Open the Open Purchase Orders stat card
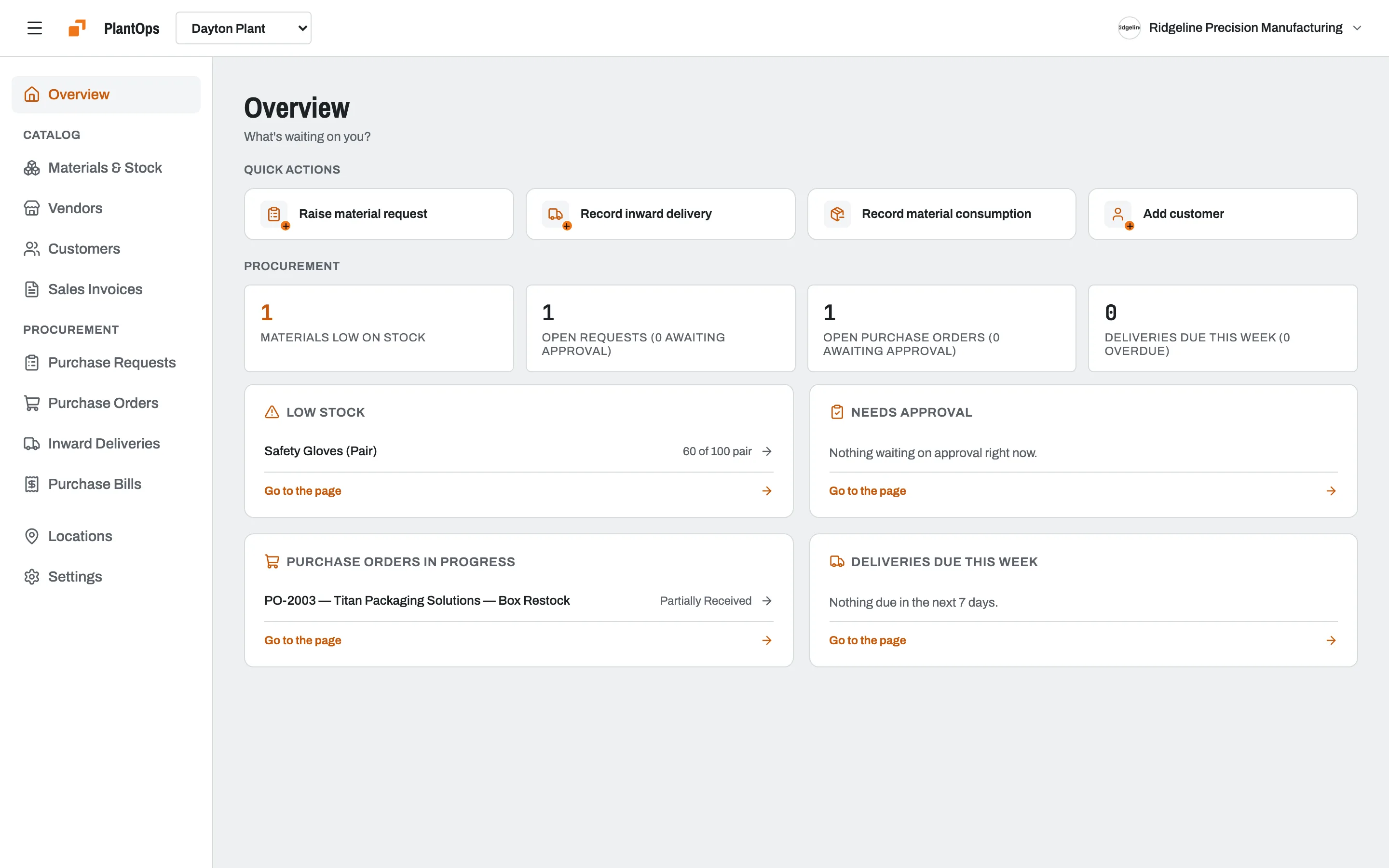The image size is (1389, 868). (941, 328)
